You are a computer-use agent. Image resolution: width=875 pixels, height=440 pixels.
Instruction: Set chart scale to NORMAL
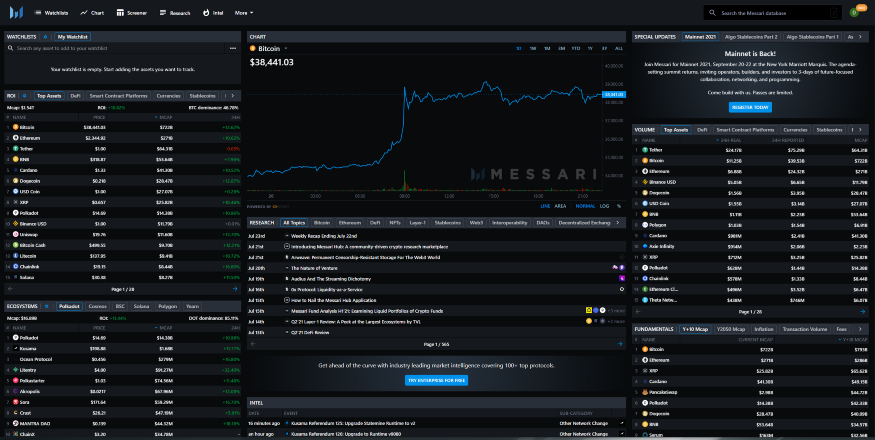coord(585,206)
